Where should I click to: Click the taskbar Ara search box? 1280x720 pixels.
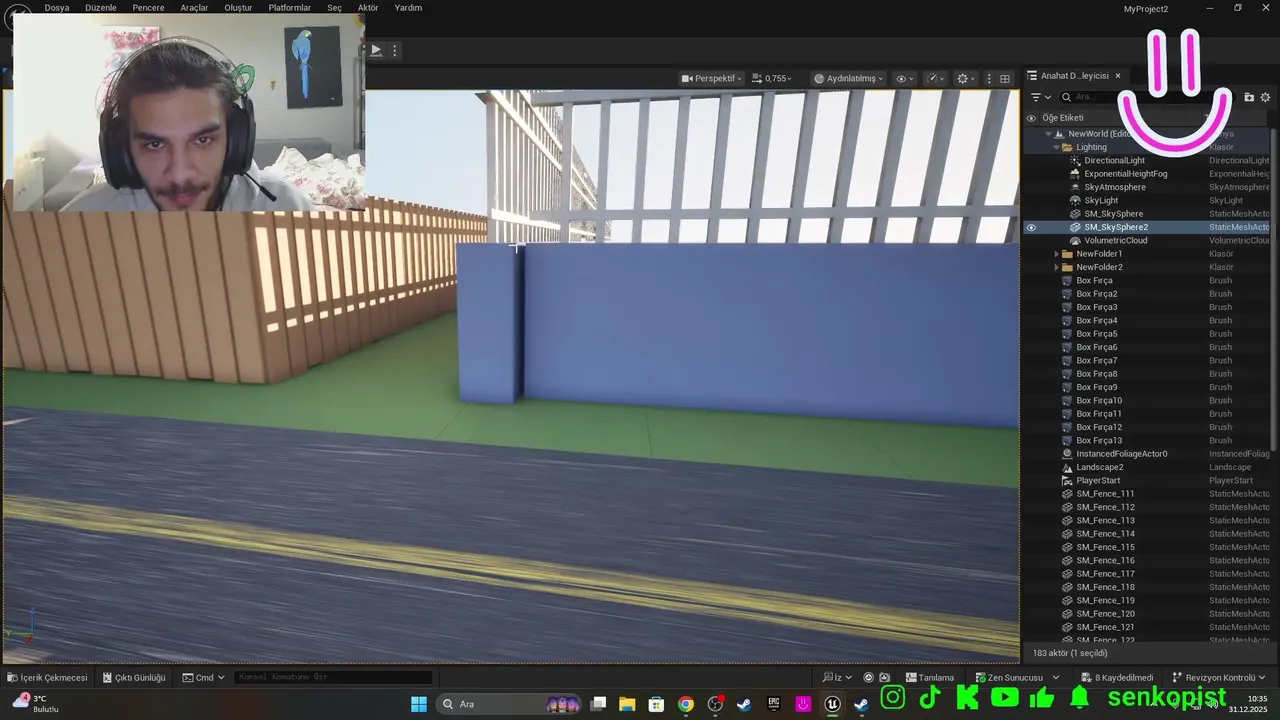pyautogui.click(x=510, y=704)
